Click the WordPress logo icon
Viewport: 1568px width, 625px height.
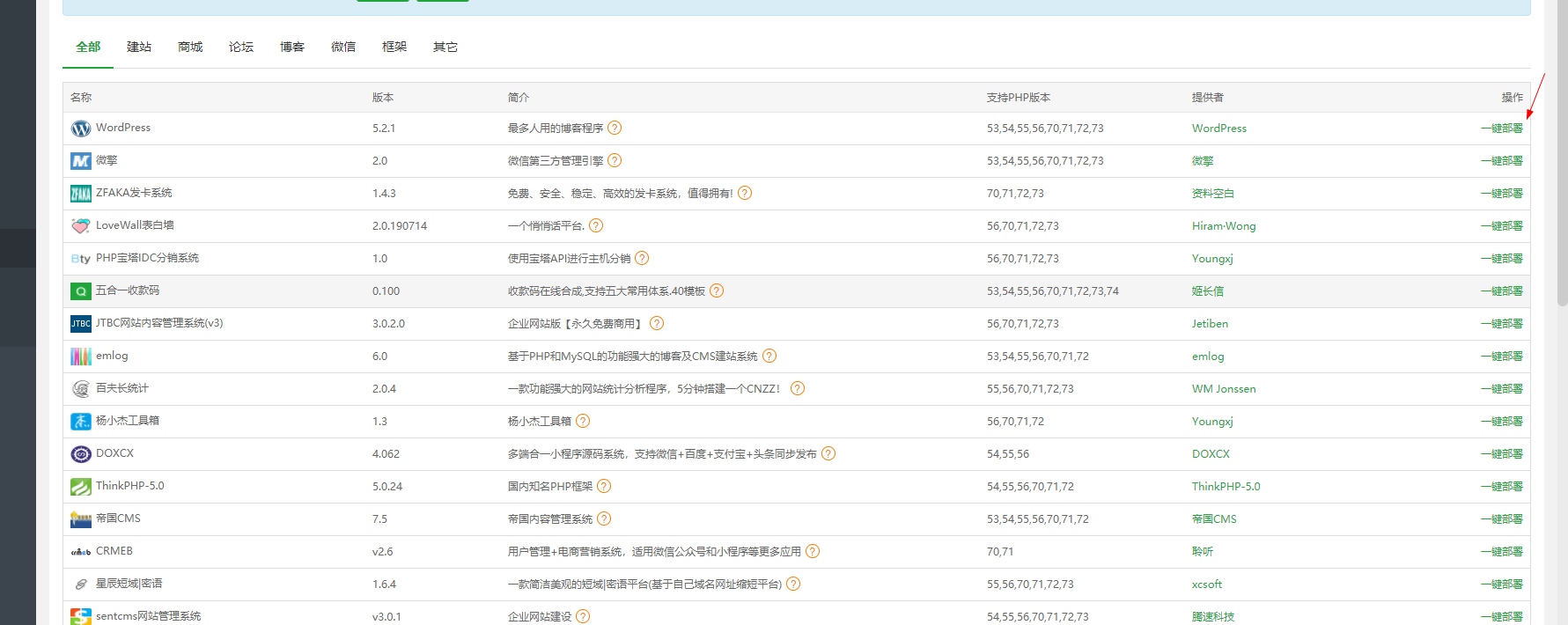point(81,129)
